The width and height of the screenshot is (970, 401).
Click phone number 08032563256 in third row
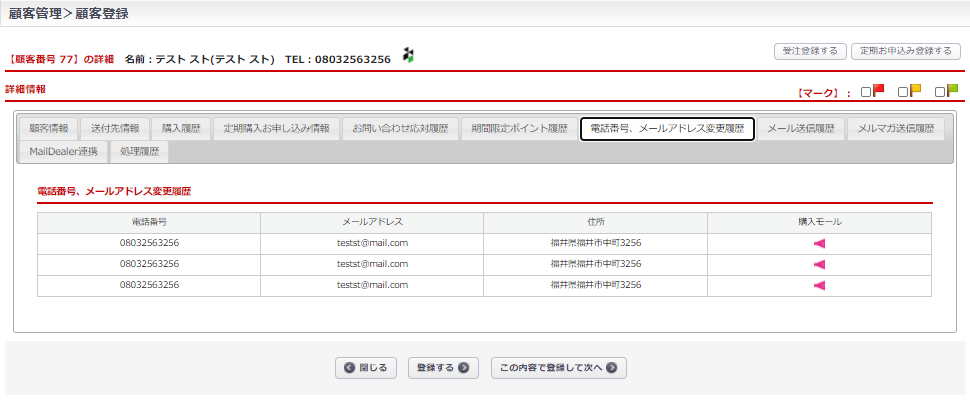coord(149,285)
